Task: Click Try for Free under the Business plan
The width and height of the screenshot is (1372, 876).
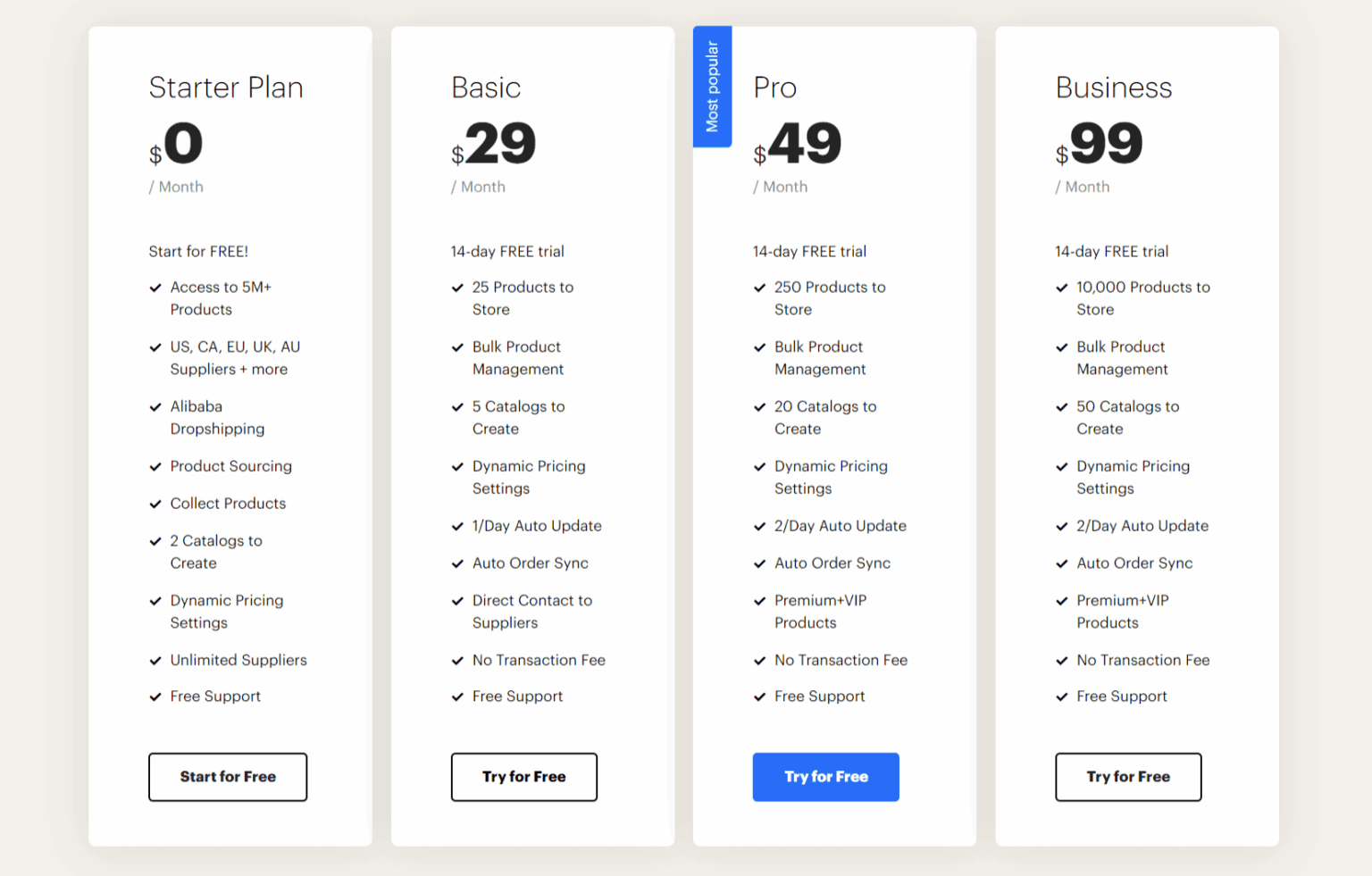Action: click(1127, 777)
